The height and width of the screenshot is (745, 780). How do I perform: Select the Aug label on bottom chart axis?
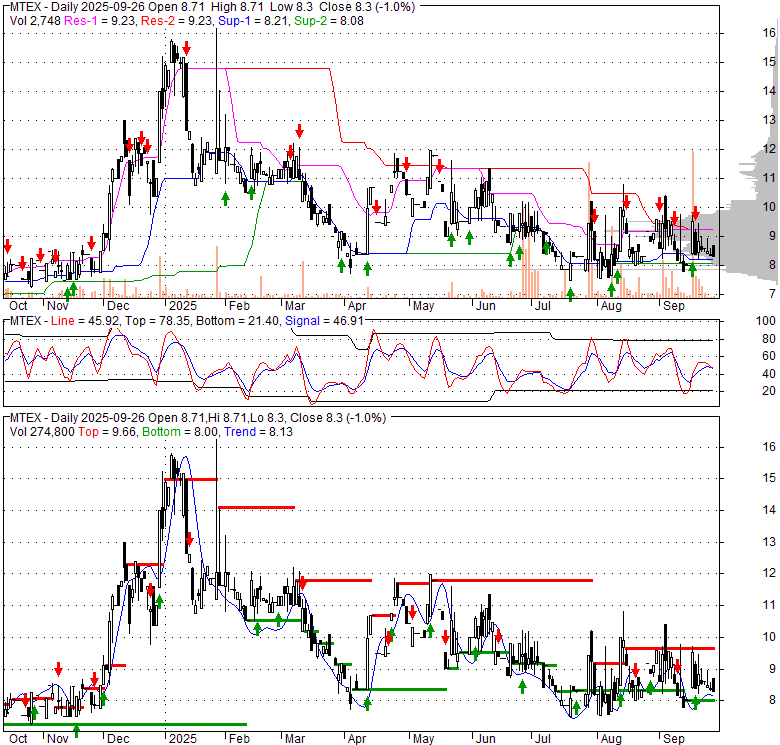tap(611, 739)
